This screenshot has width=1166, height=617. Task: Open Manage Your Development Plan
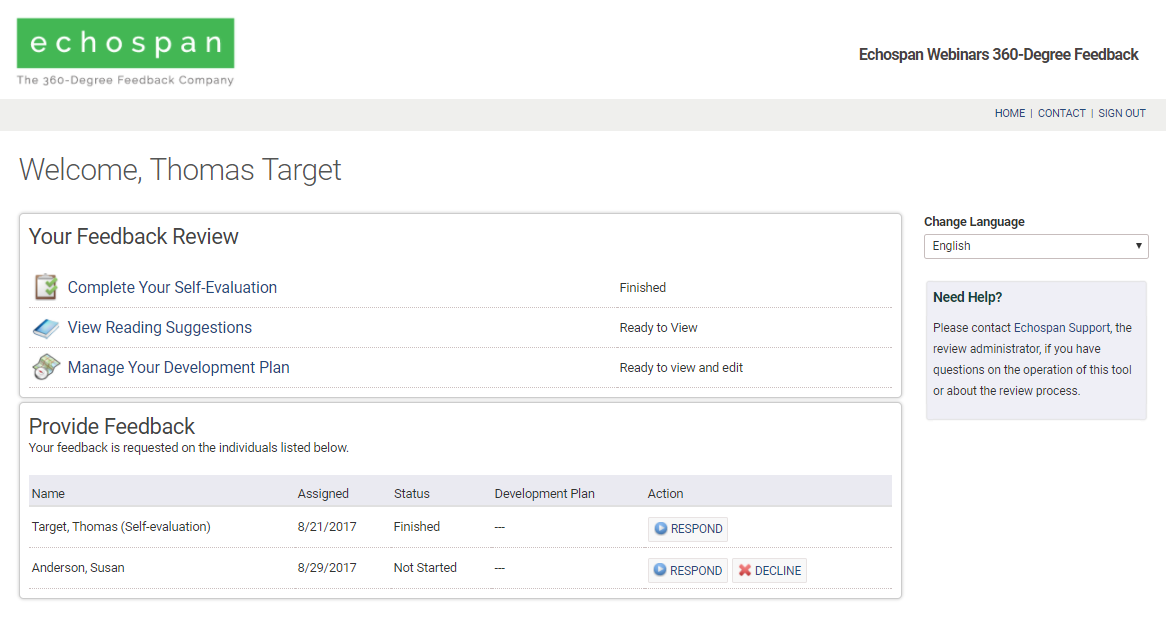(178, 368)
